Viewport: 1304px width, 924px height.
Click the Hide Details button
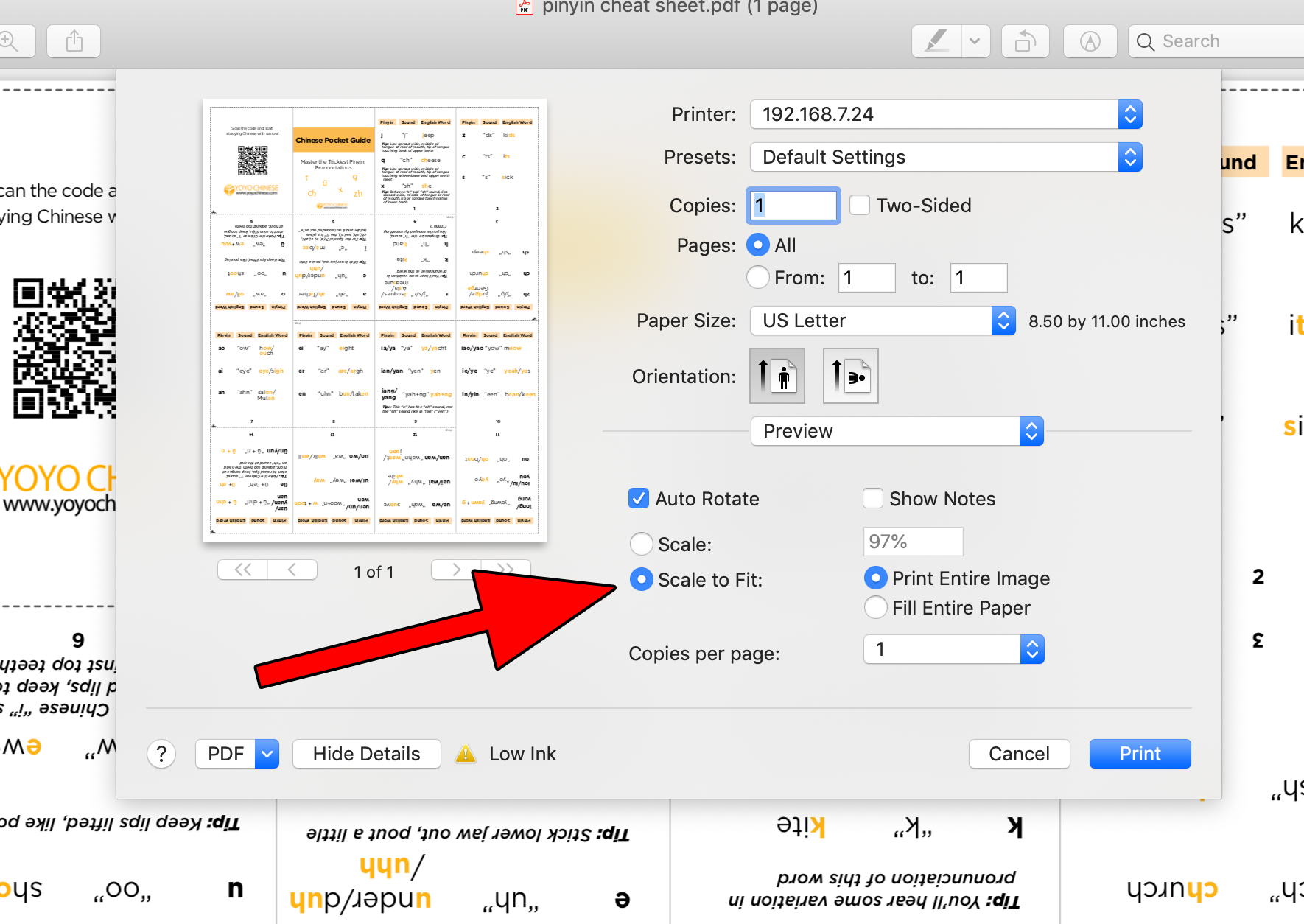(366, 754)
